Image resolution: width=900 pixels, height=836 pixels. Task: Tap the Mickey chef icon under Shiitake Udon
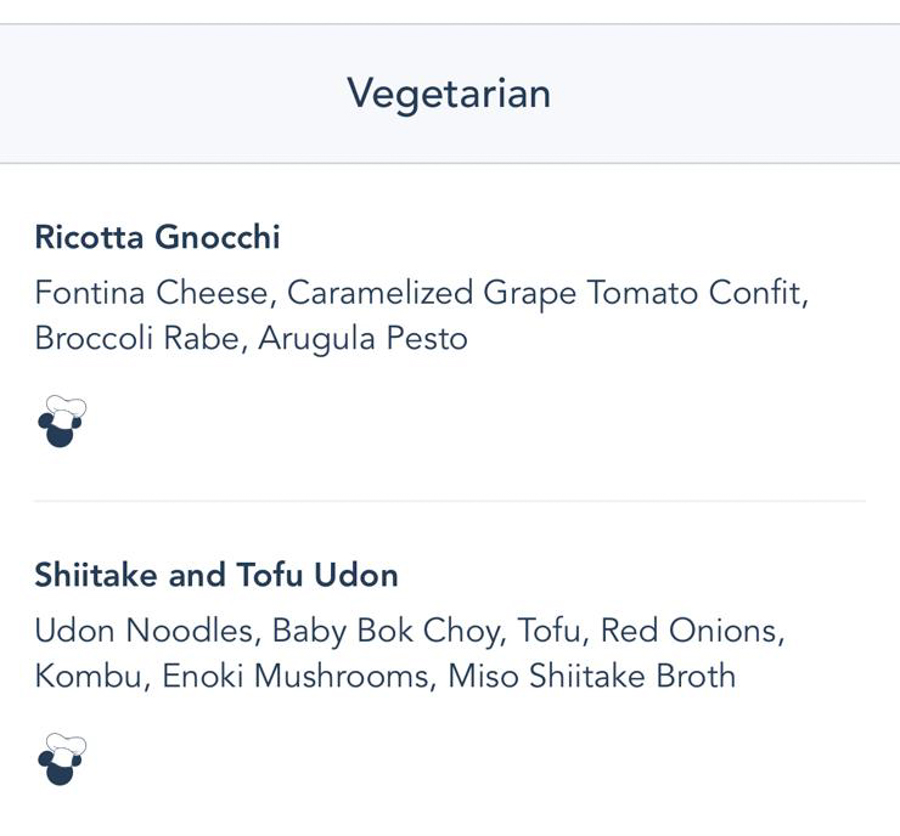click(x=61, y=759)
